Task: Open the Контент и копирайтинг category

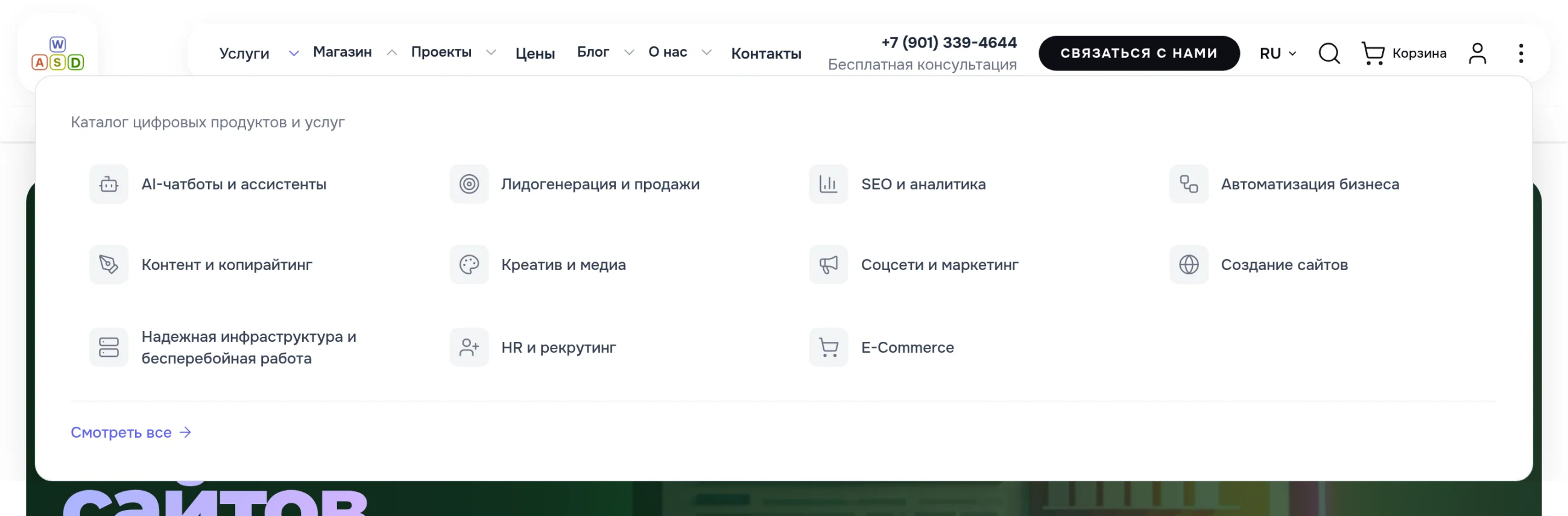Action: [x=226, y=265]
